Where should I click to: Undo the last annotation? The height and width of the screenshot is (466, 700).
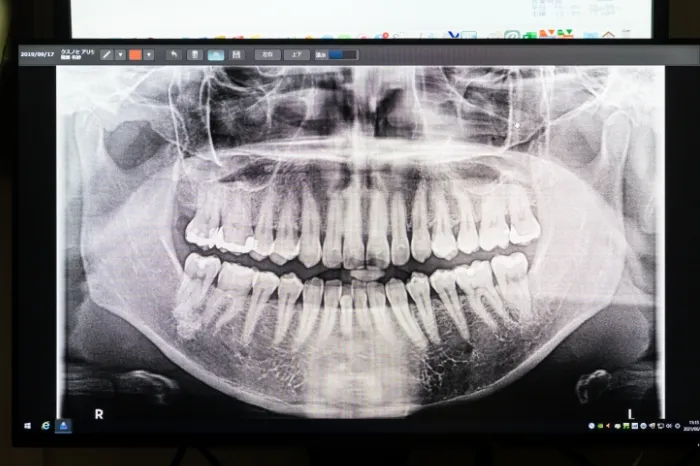click(x=174, y=54)
